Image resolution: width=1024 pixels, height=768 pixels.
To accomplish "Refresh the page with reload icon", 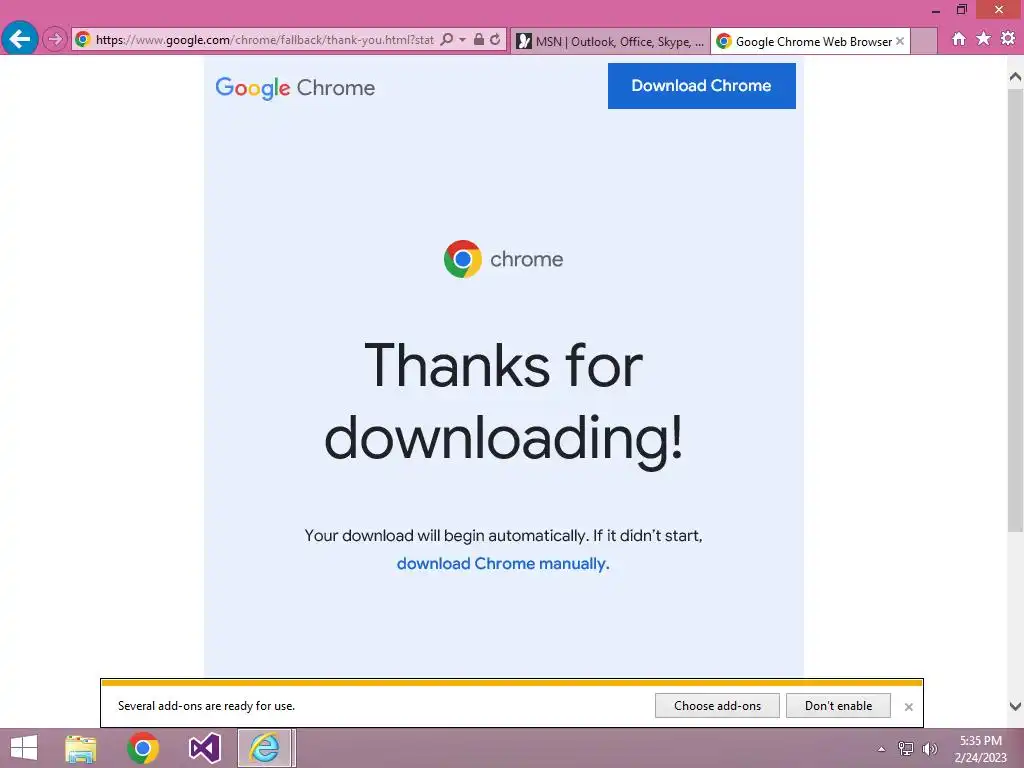I will point(496,40).
